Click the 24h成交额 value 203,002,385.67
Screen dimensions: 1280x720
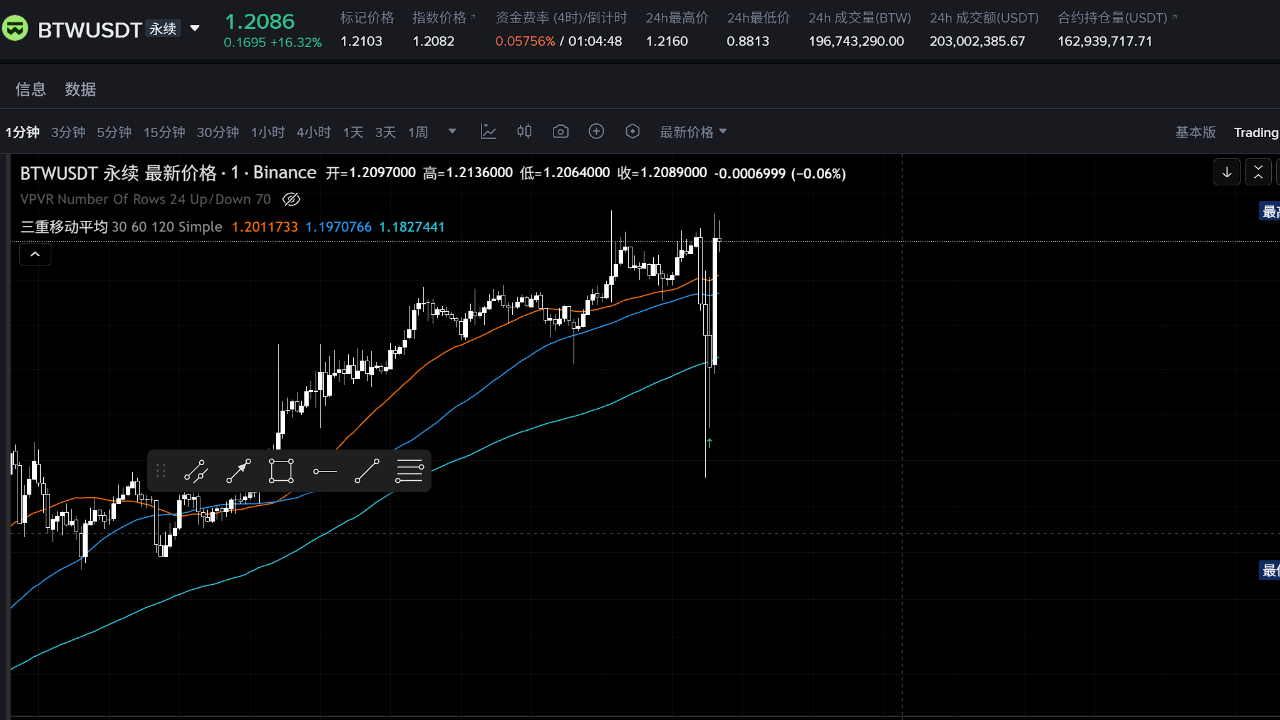click(977, 41)
